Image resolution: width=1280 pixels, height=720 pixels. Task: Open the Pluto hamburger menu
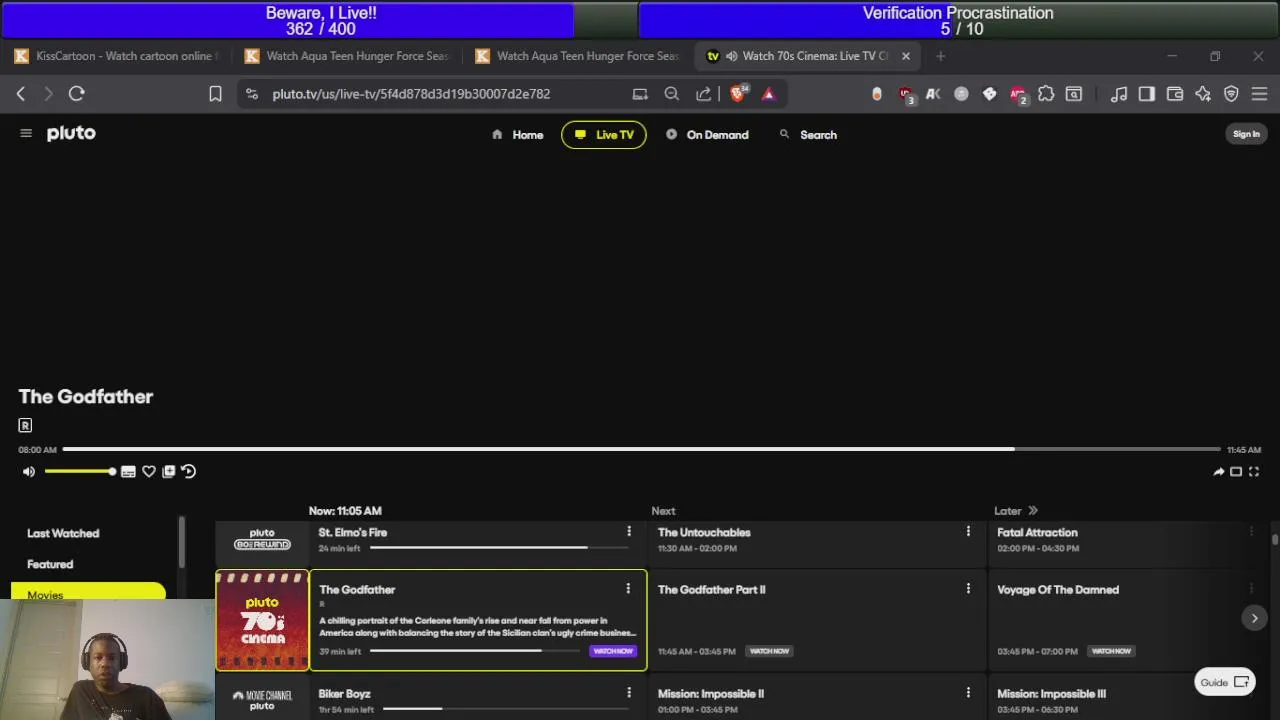26,133
